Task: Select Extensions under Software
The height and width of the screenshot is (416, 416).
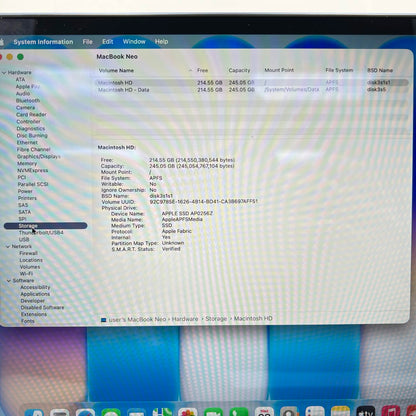Action: pos(34,314)
